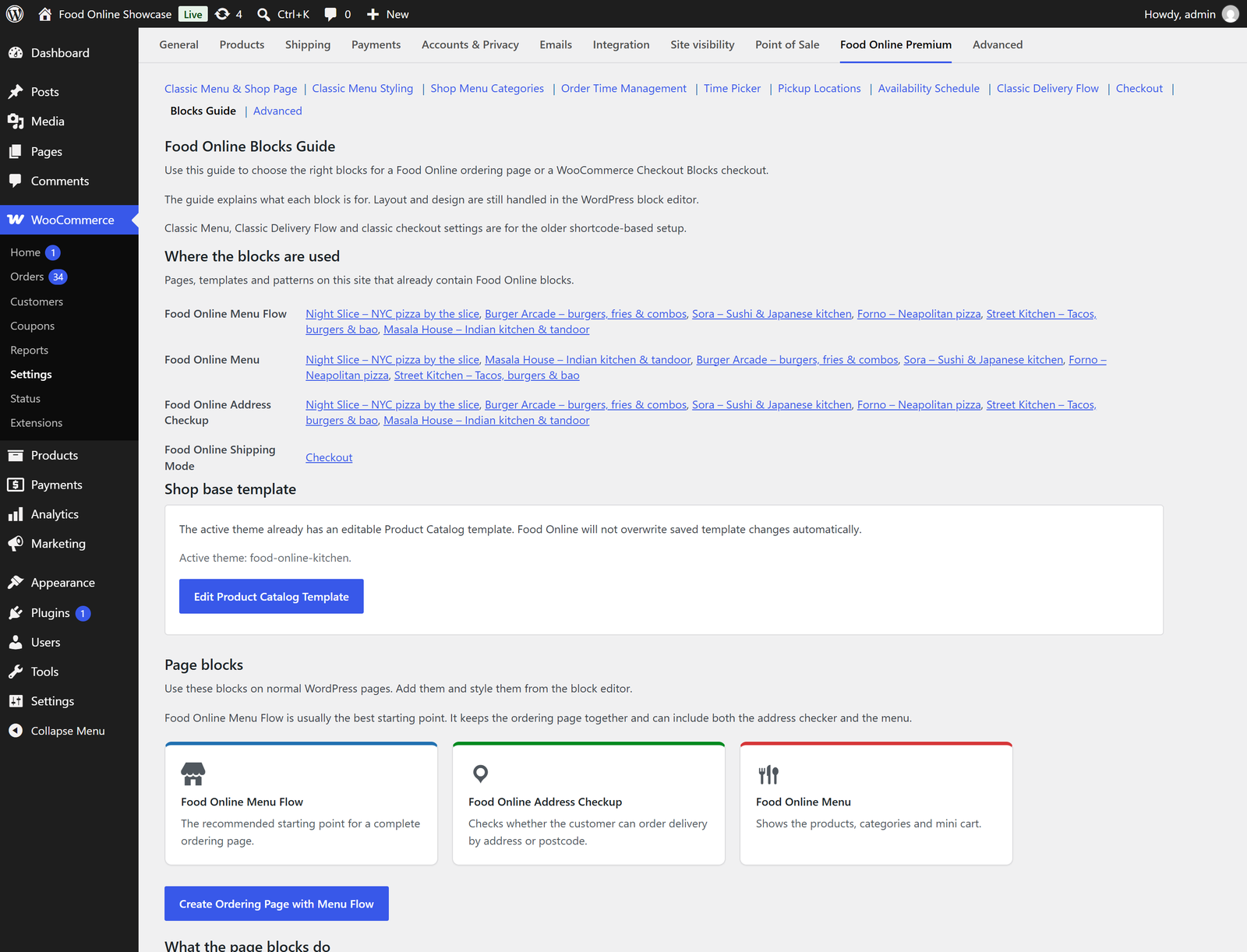Click the Marketing megaphone icon

(x=16, y=544)
